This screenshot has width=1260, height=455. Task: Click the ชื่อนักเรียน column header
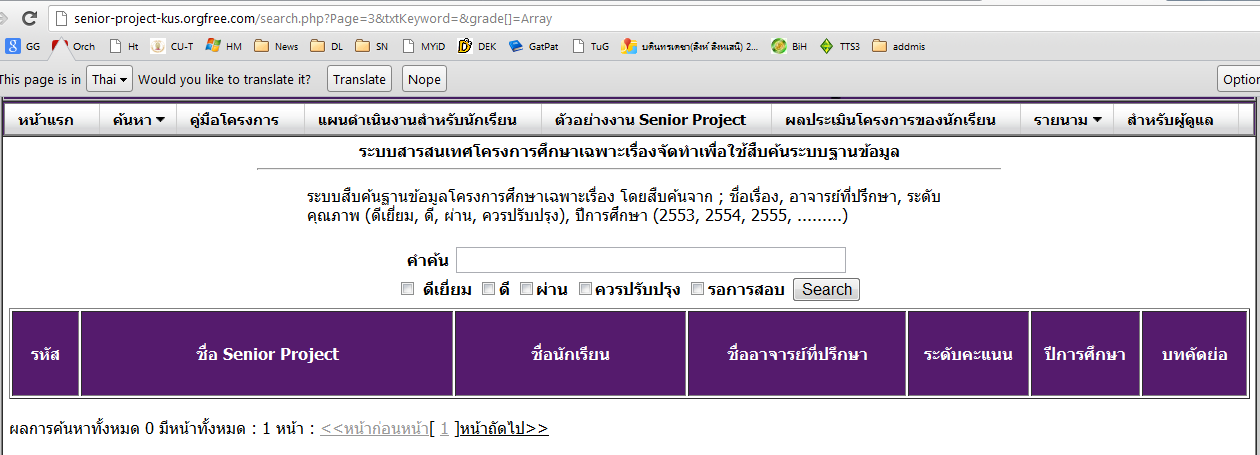tap(571, 354)
